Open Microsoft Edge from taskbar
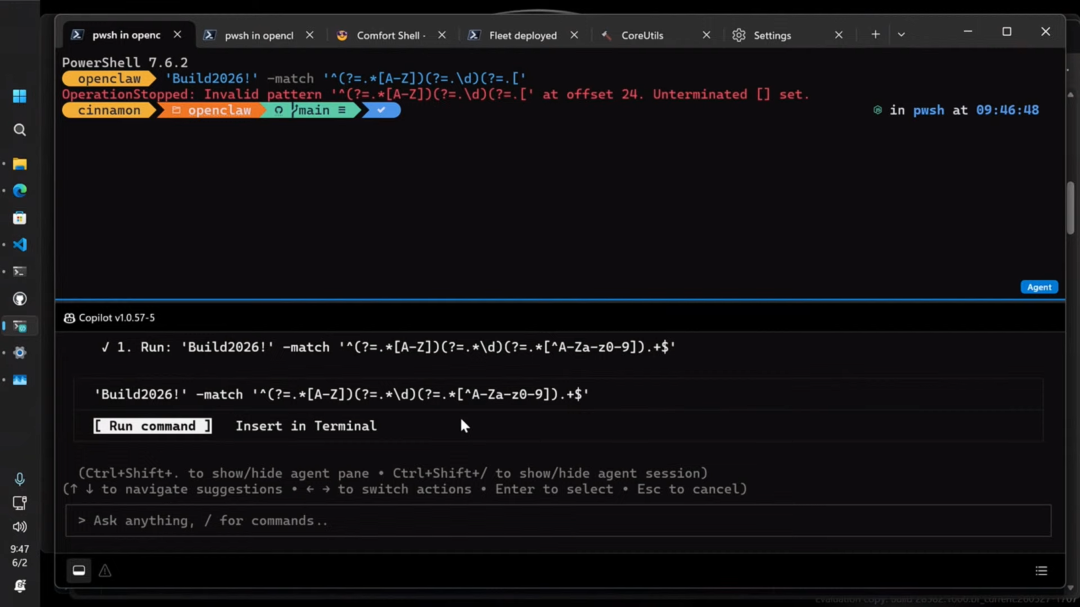 pyautogui.click(x=19, y=191)
